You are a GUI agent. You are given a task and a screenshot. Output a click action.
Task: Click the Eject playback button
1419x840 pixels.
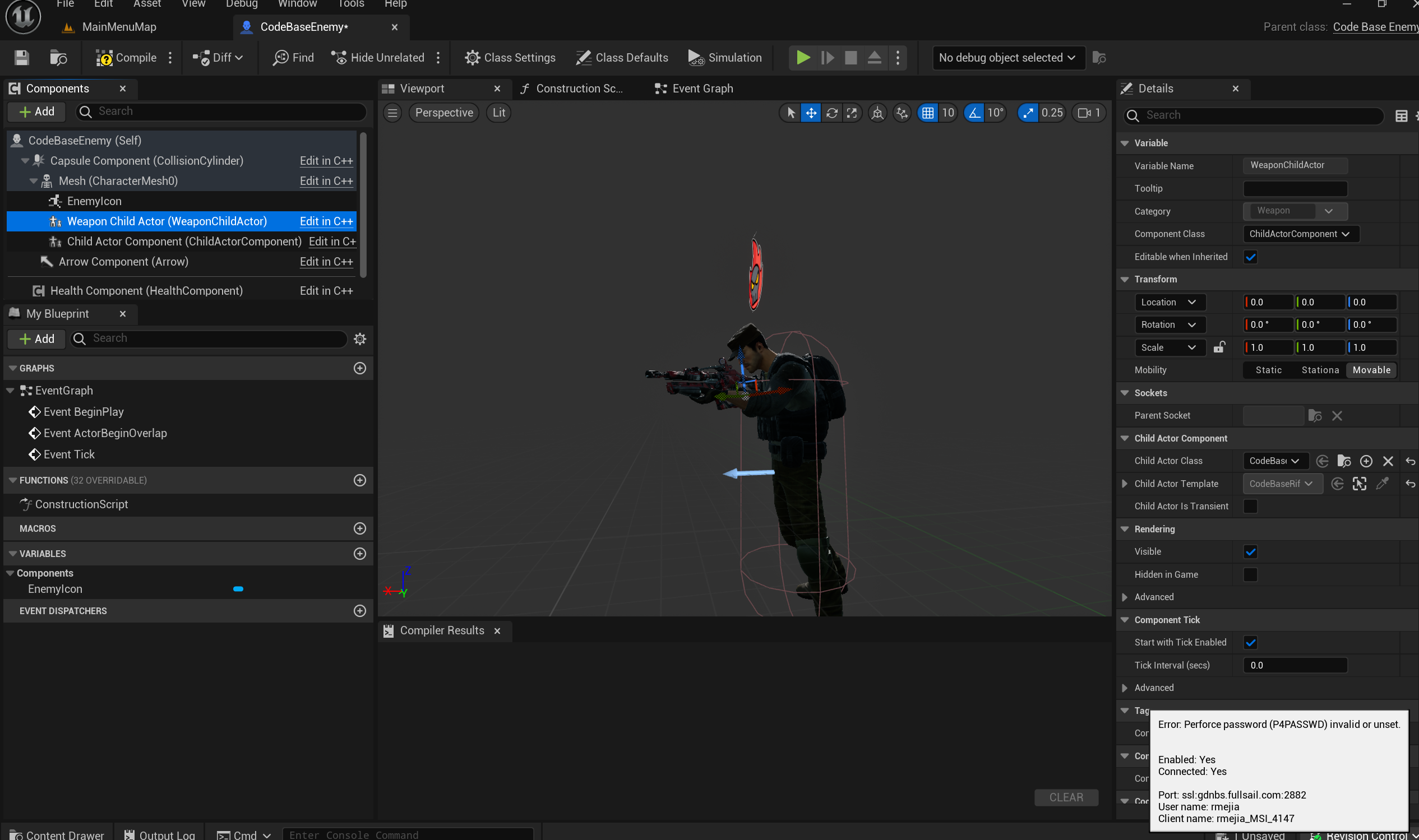click(874, 58)
